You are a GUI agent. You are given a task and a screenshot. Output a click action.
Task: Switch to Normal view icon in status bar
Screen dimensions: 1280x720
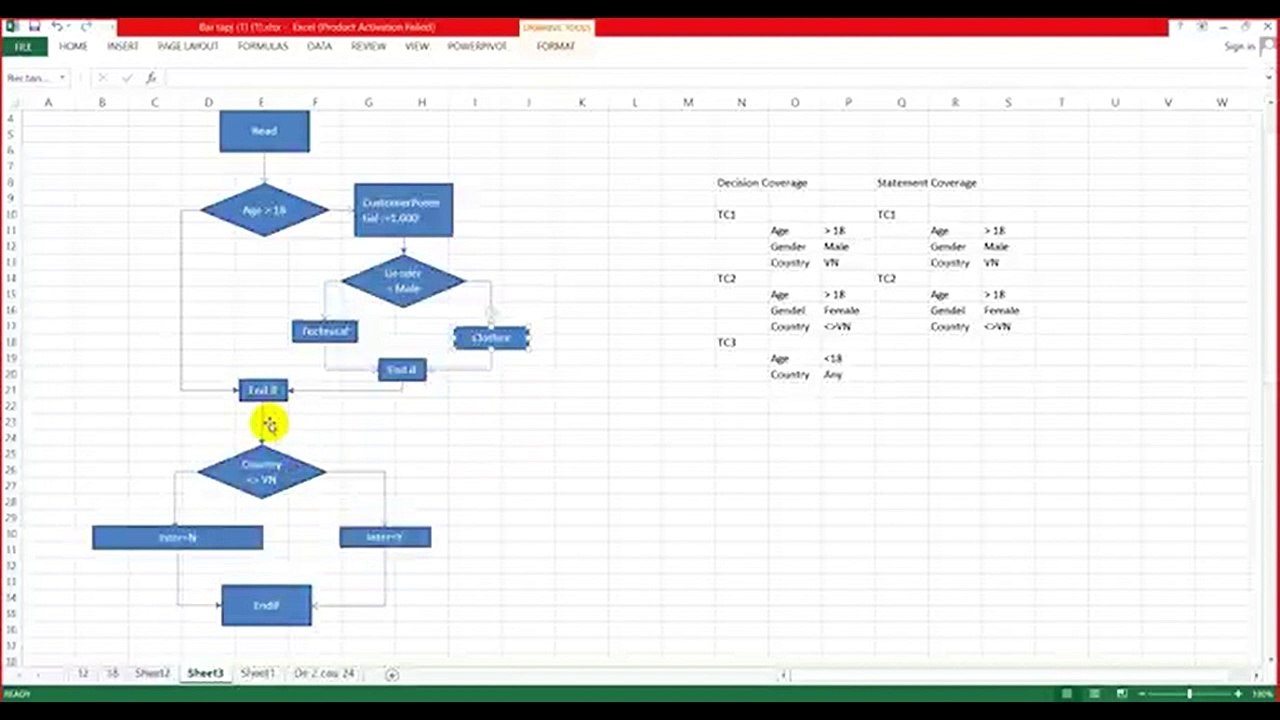click(x=1067, y=694)
